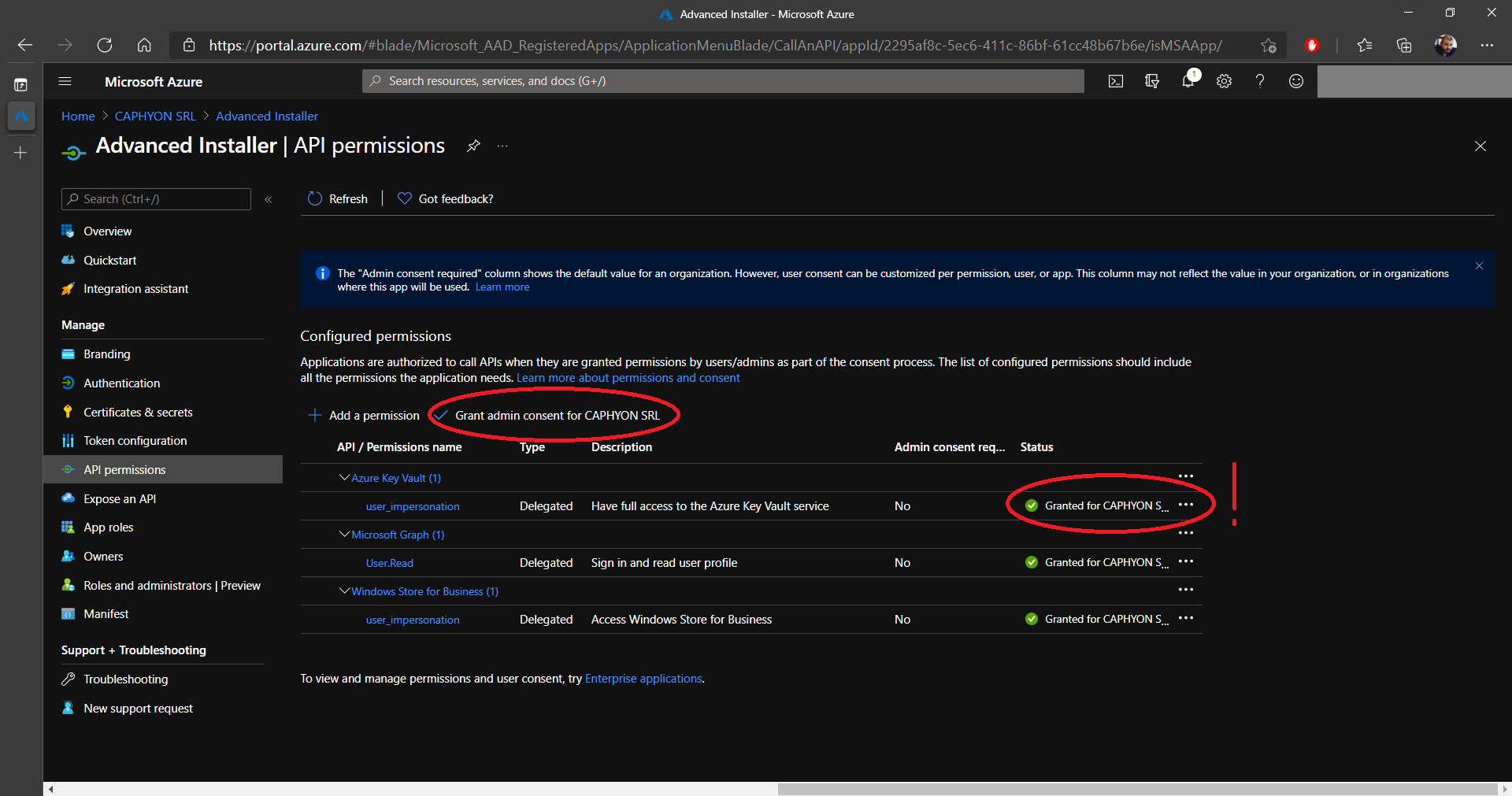Go to browser home page
The image size is (1512, 796).
144,45
